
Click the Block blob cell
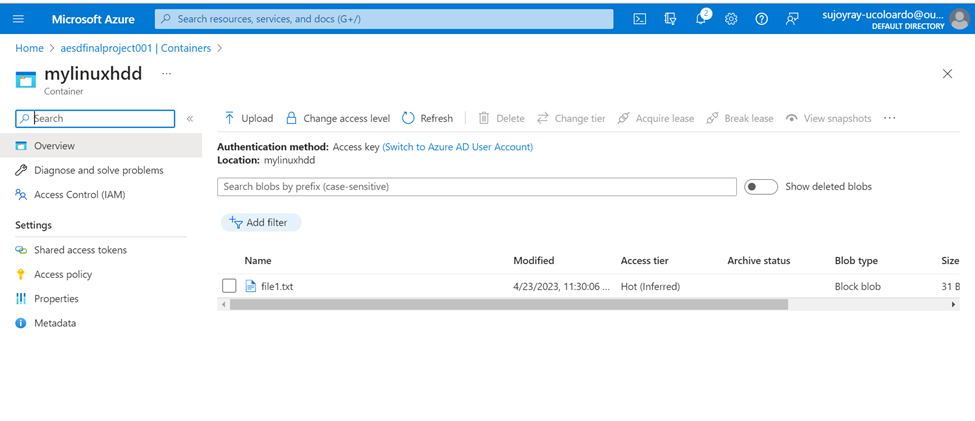coord(857,287)
